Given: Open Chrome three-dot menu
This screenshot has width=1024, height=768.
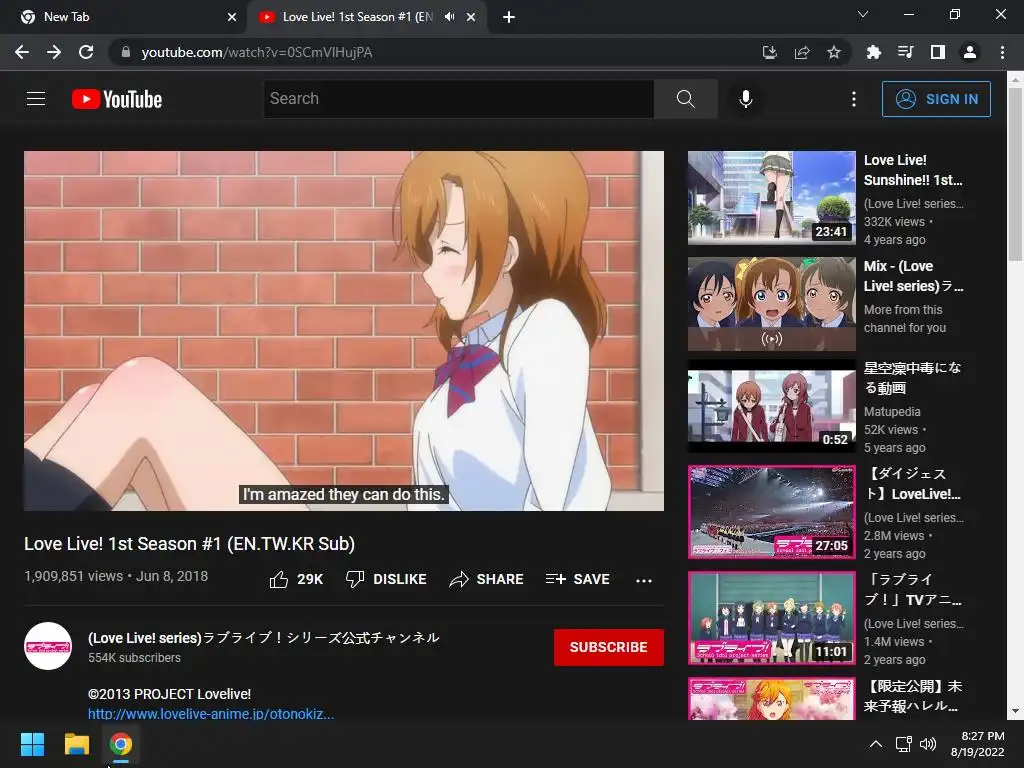Looking at the screenshot, I should 1002,52.
